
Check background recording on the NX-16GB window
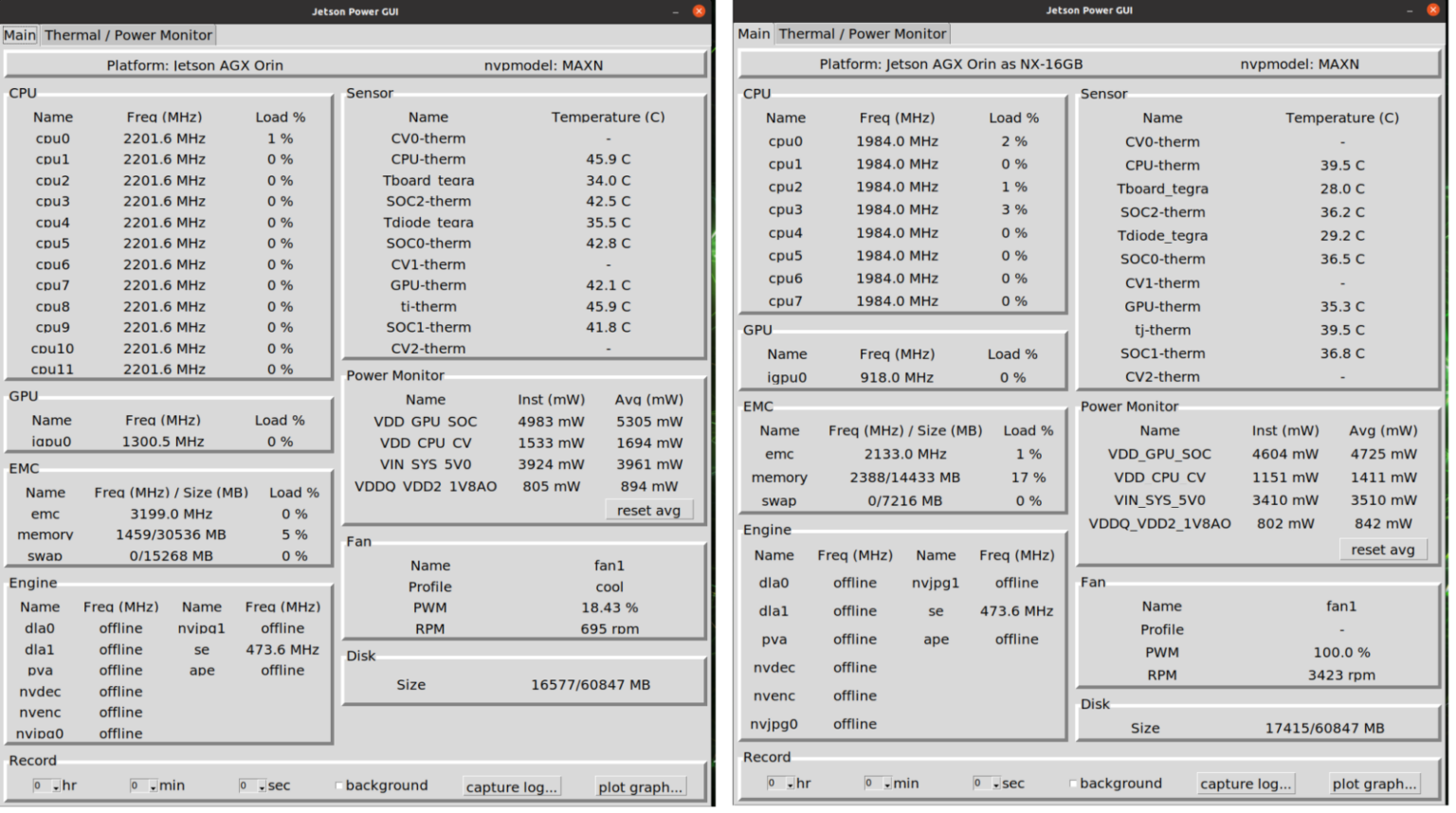click(x=1072, y=783)
